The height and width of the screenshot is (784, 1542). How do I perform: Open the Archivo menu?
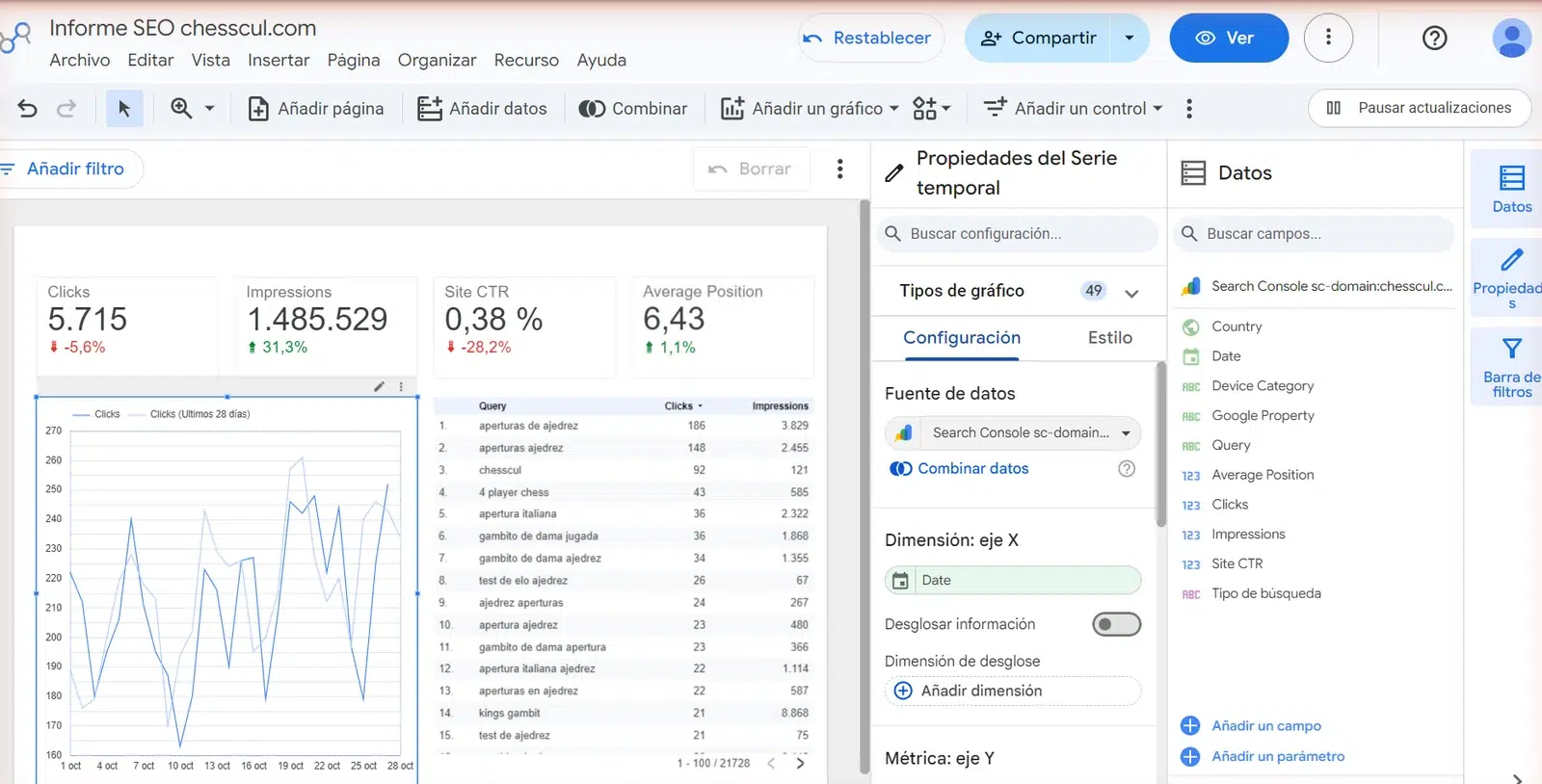click(80, 60)
